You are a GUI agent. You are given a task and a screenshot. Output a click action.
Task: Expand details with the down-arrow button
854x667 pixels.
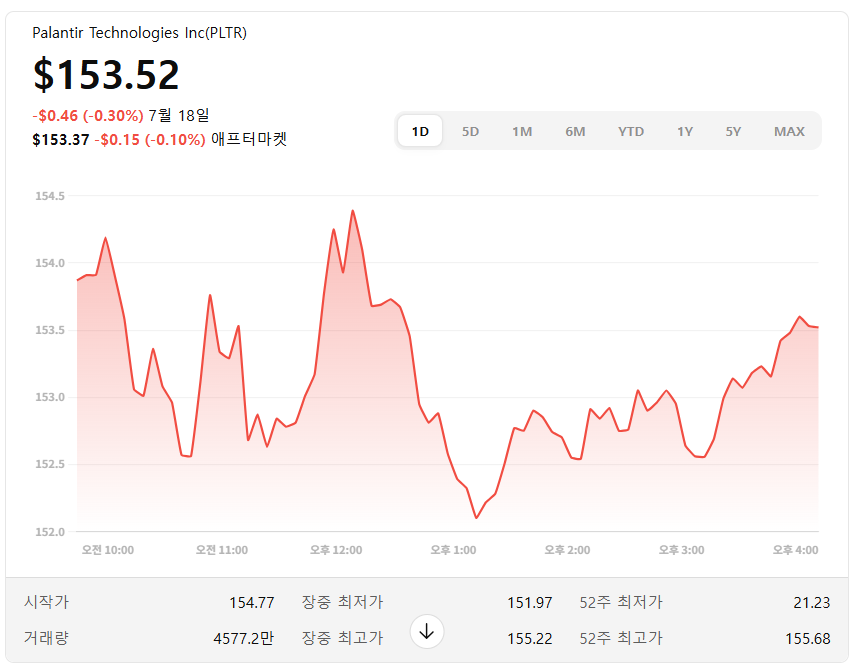pyautogui.click(x=427, y=632)
